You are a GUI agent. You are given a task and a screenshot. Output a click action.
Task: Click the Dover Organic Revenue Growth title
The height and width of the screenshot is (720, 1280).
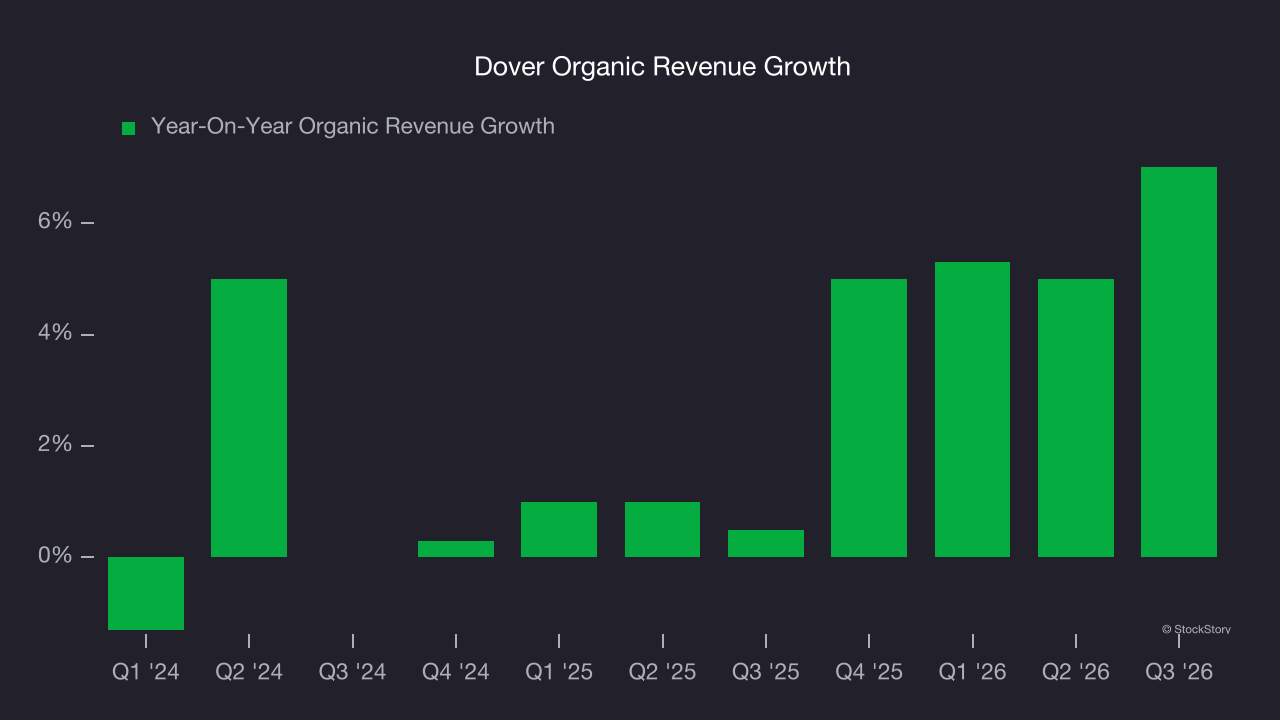point(662,67)
